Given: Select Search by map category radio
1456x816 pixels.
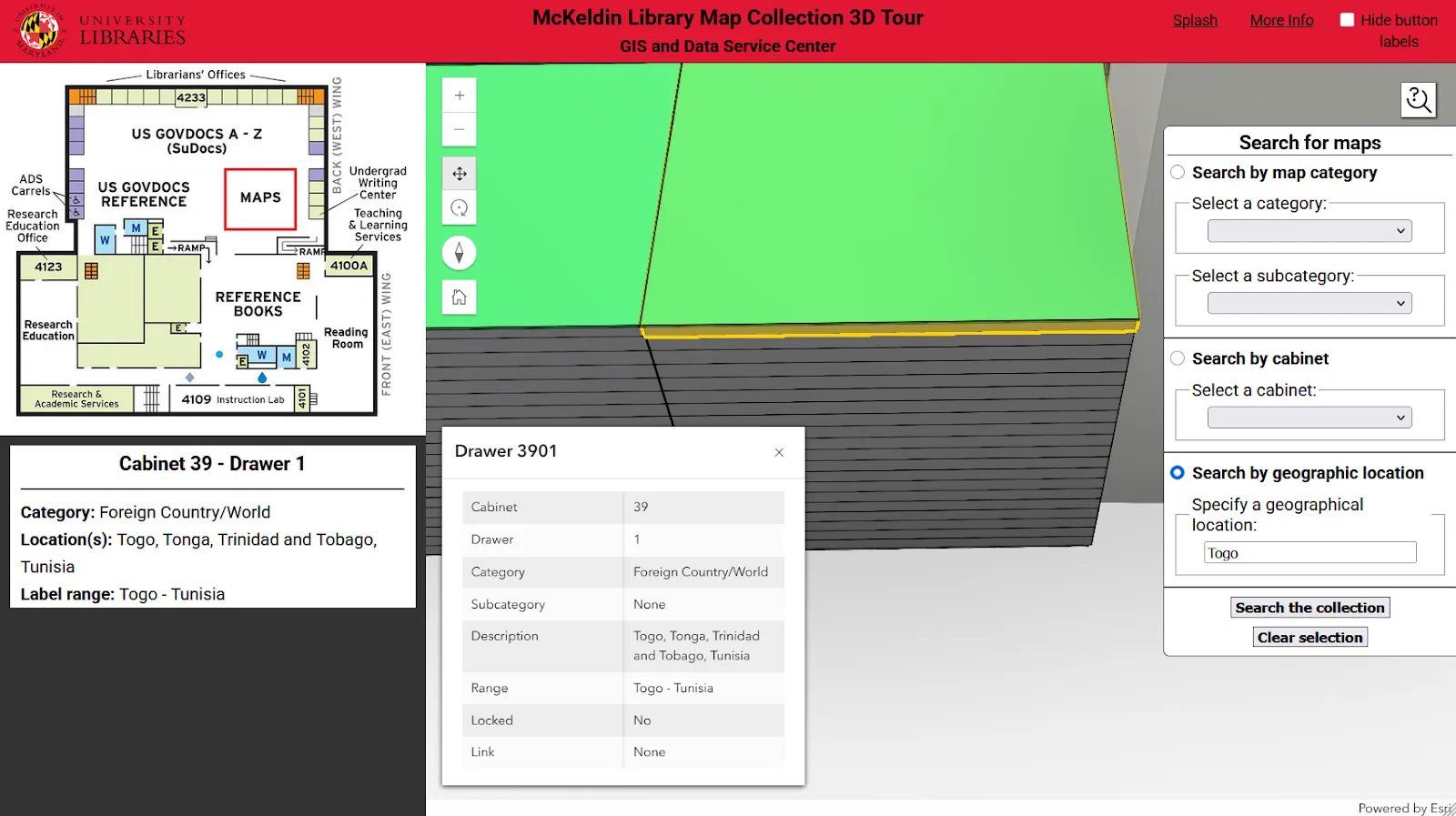Looking at the screenshot, I should 1178,172.
